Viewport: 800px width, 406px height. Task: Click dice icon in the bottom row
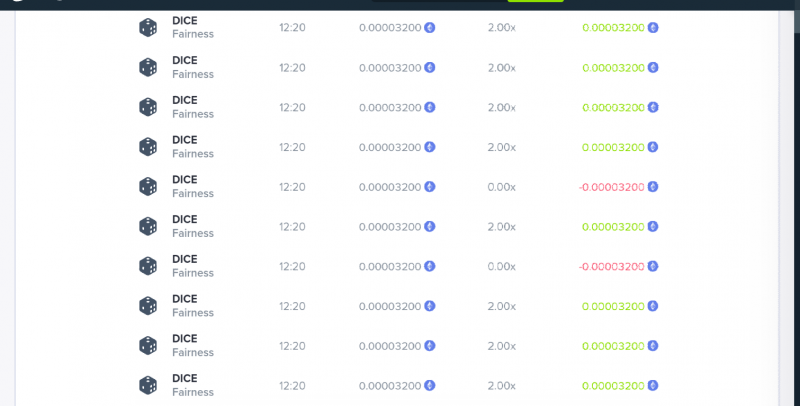[148, 386]
